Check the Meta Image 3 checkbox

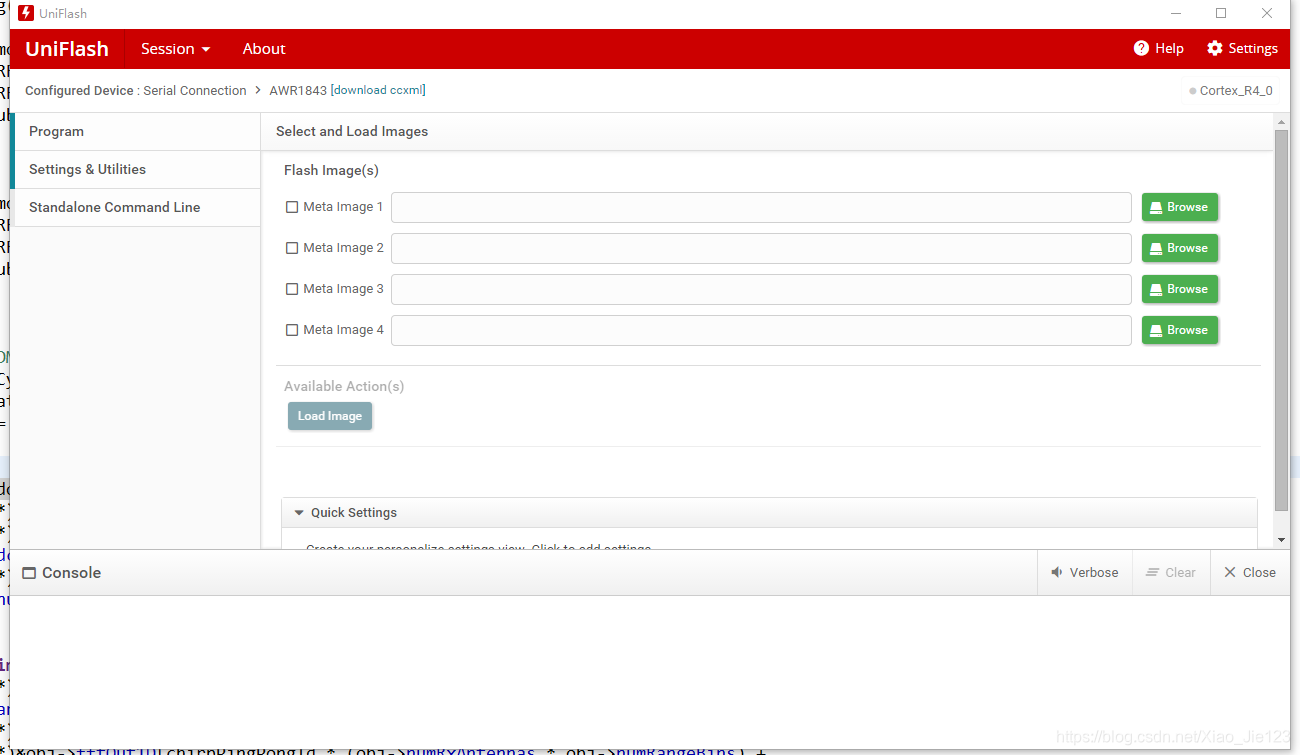pyautogui.click(x=292, y=289)
